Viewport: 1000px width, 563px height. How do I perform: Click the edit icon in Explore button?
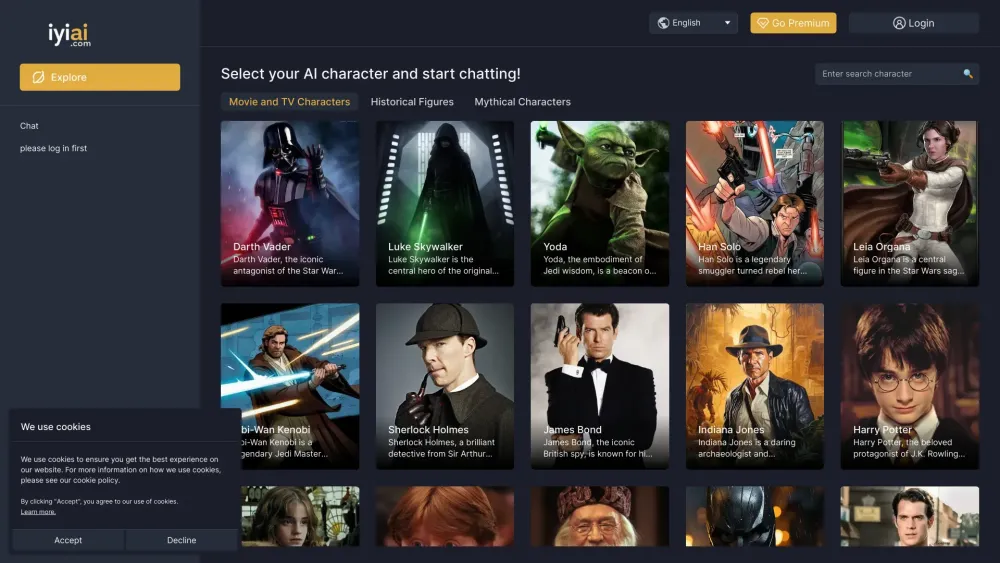(39, 77)
